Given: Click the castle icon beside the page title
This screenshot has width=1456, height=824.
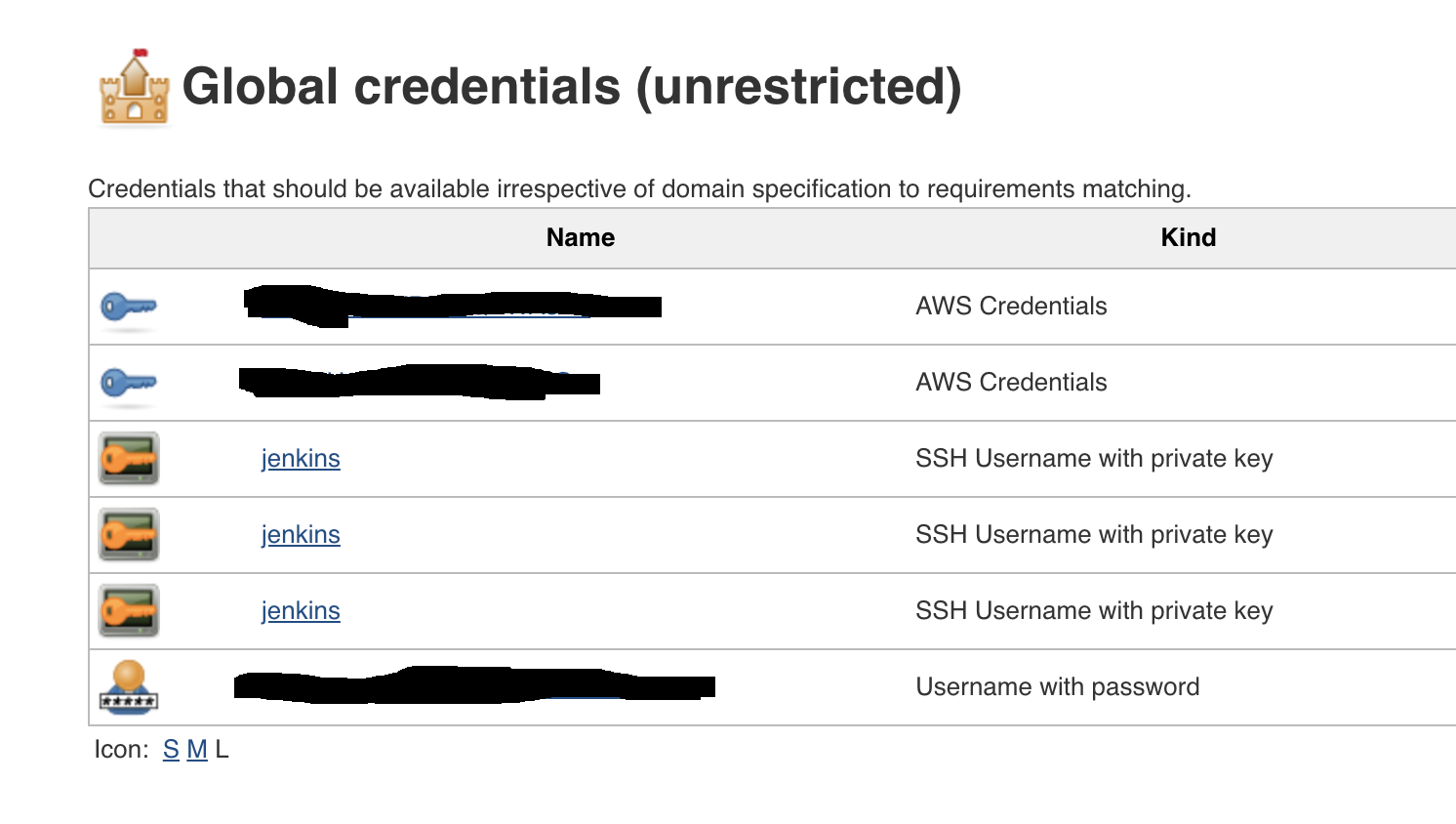Looking at the screenshot, I should click(134, 89).
